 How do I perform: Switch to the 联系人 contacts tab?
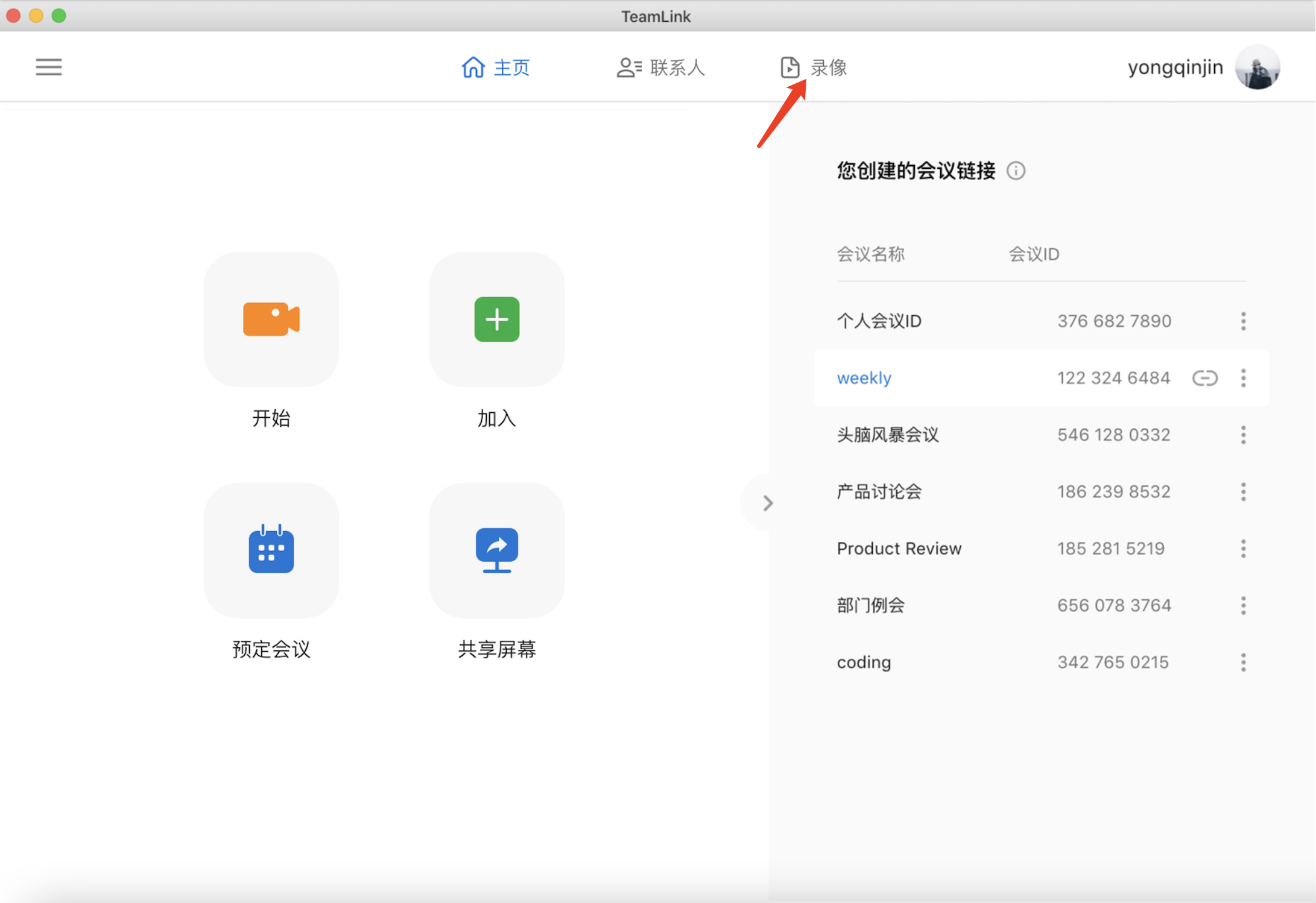coord(661,68)
